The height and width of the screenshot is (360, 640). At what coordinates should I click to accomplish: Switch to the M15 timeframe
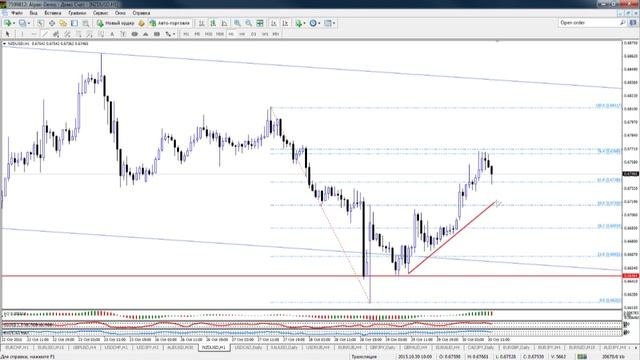pyautogui.click(x=209, y=34)
